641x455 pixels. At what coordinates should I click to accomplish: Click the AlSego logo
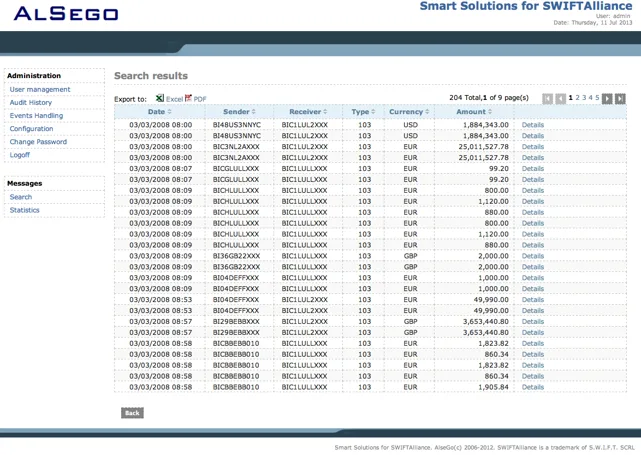tap(66, 13)
